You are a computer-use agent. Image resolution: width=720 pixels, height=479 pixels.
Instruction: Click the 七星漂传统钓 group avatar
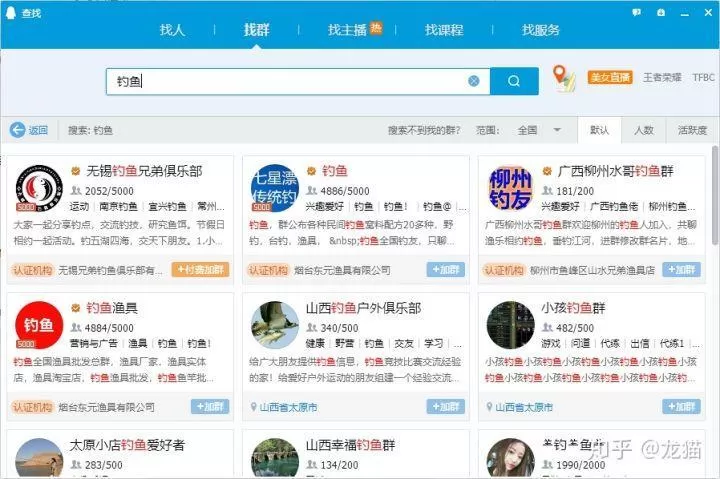pos(275,188)
